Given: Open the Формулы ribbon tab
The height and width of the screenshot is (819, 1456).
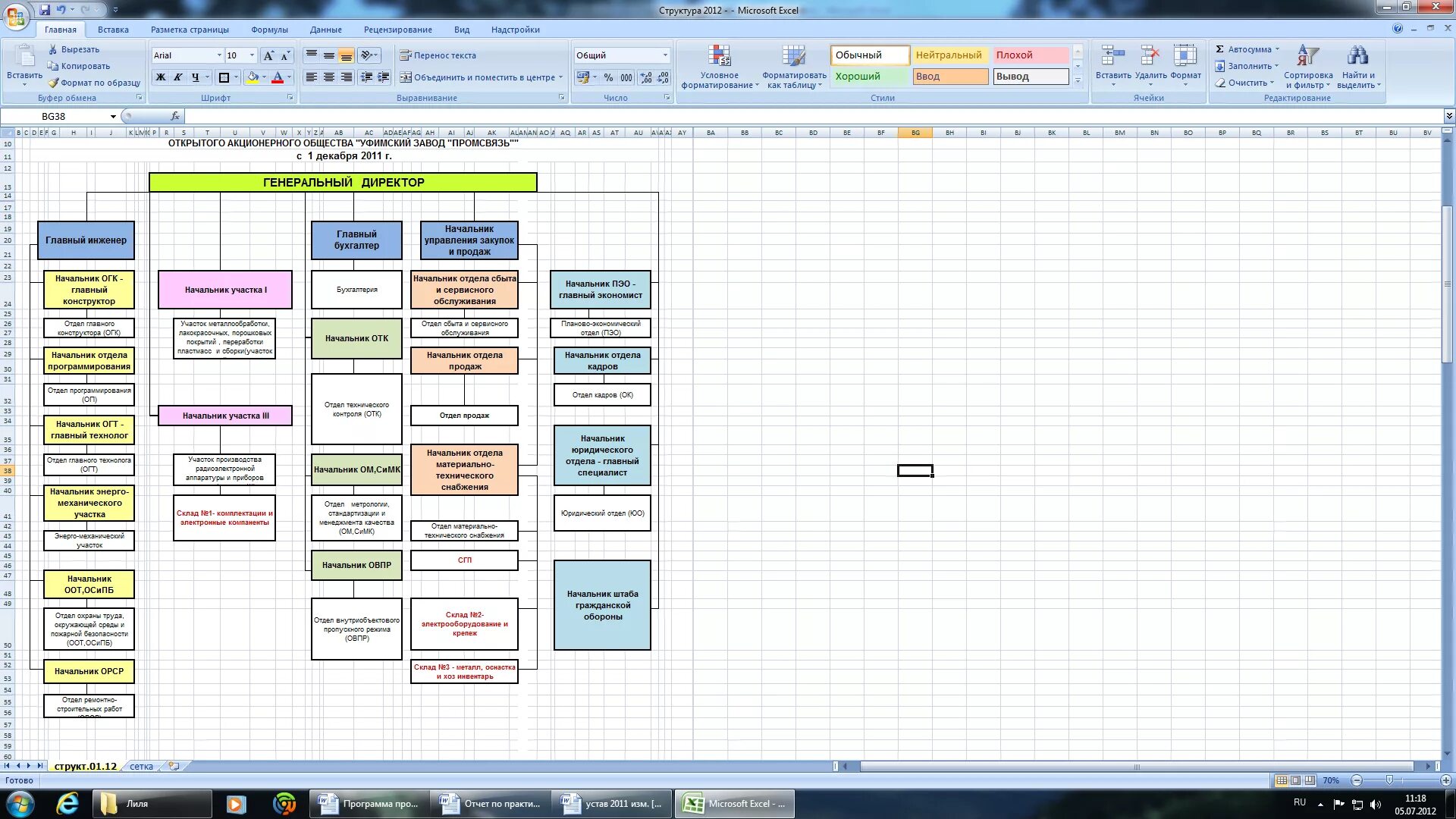Looking at the screenshot, I should pos(269,30).
